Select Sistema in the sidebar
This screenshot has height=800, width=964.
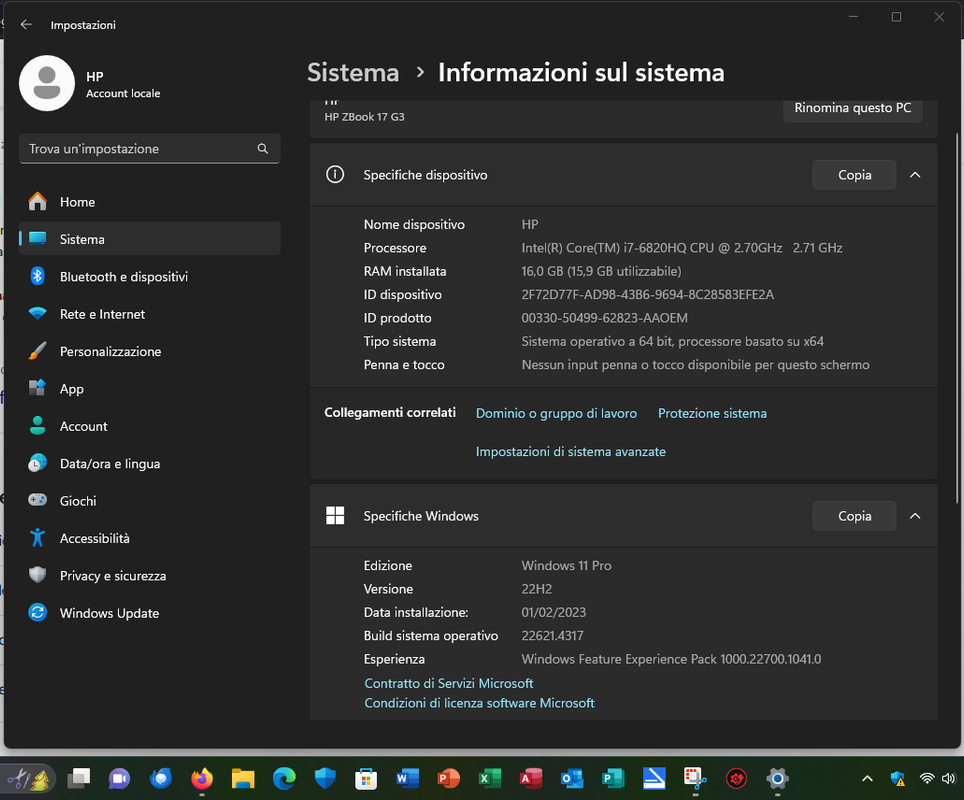[x=149, y=239]
